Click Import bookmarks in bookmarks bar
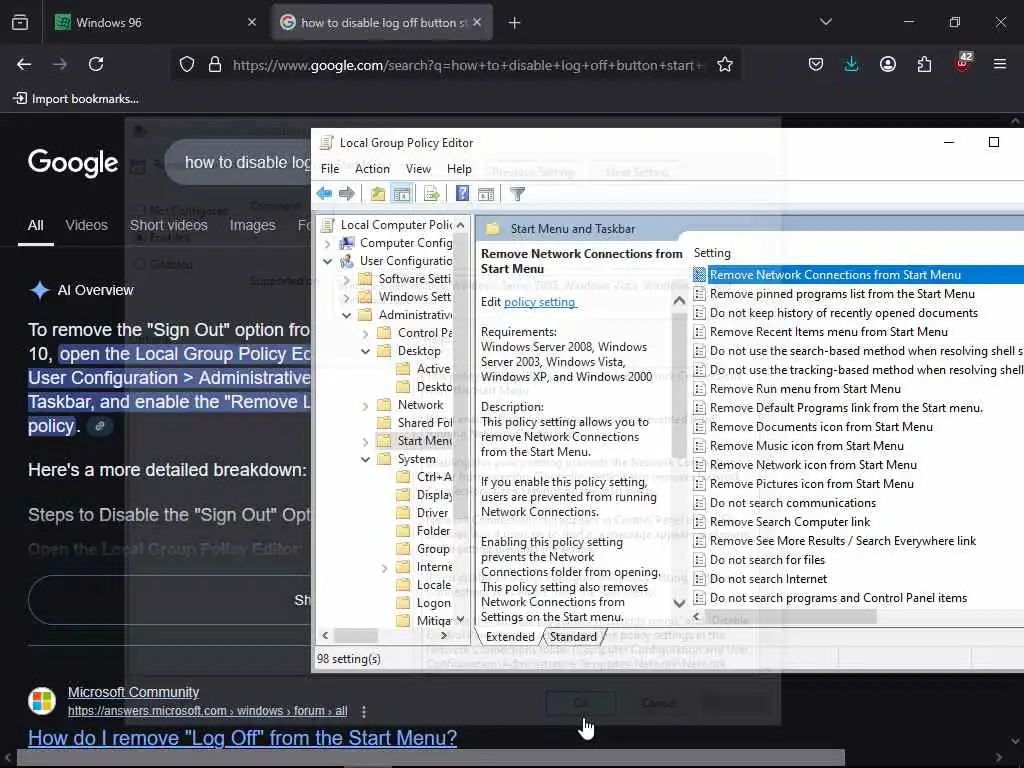This screenshot has height=768, width=1024. coord(76,99)
